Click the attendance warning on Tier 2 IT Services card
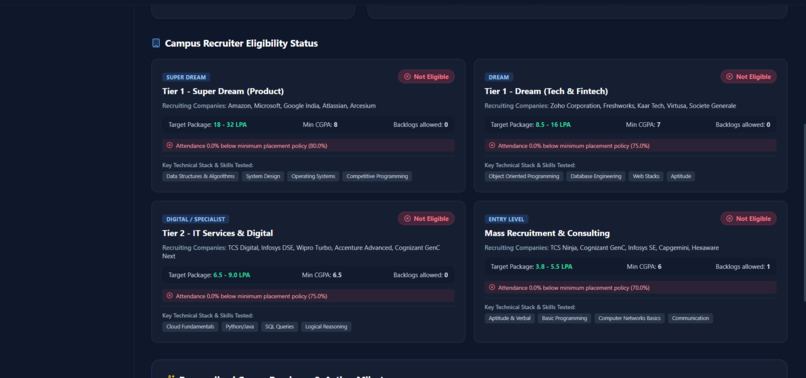 point(308,296)
